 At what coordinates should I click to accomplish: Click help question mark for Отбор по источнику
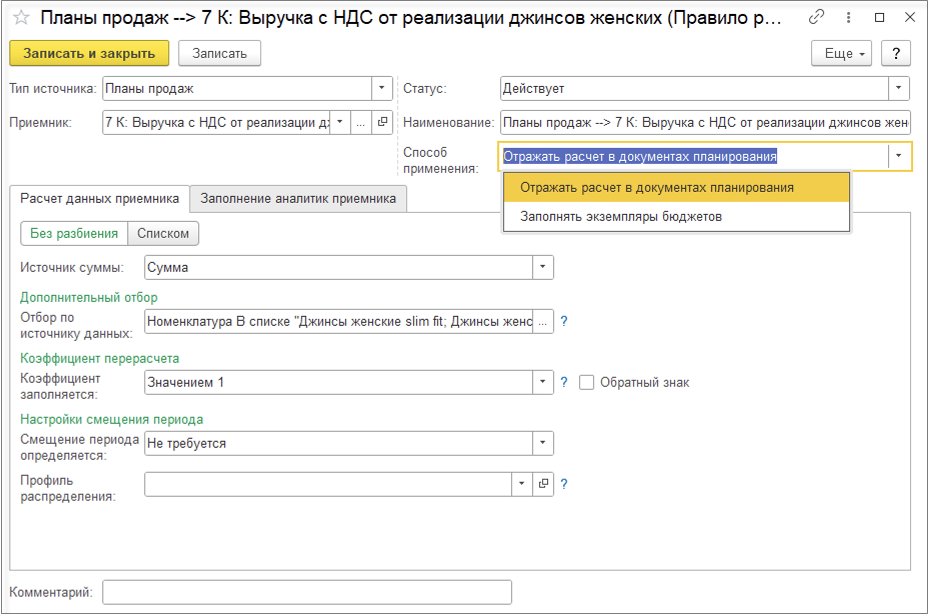click(564, 321)
